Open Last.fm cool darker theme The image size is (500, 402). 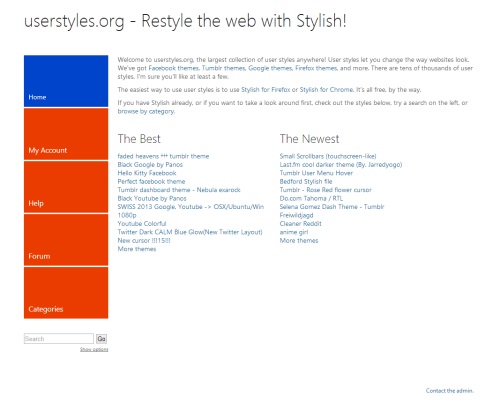point(341,165)
